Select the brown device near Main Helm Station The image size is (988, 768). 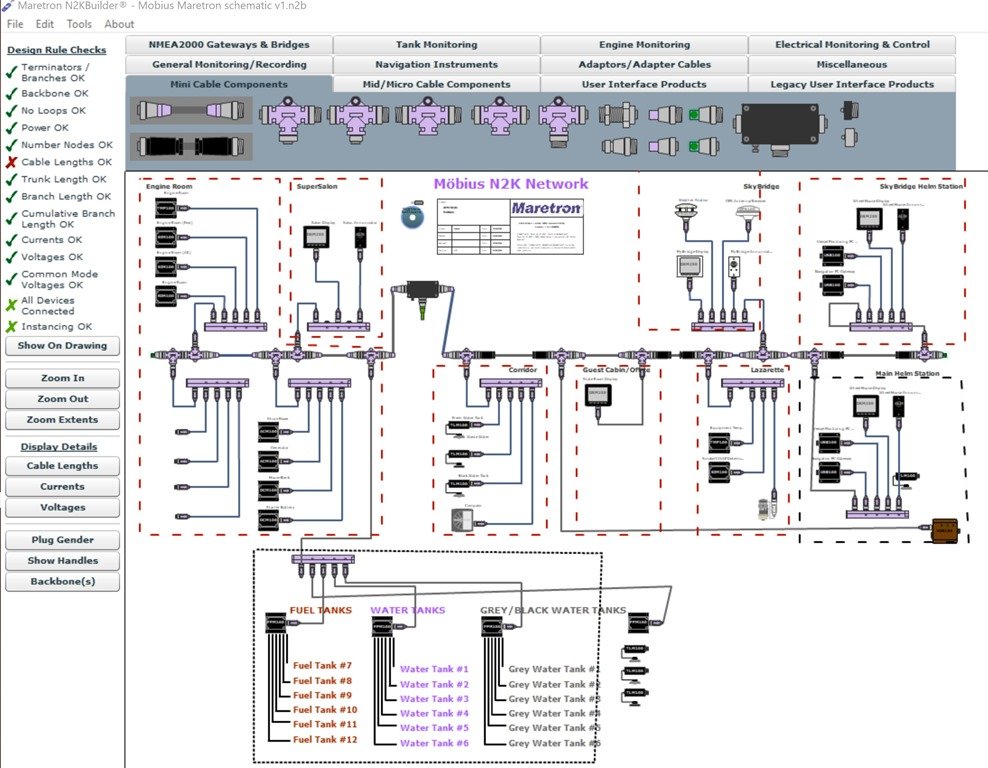pos(945,530)
